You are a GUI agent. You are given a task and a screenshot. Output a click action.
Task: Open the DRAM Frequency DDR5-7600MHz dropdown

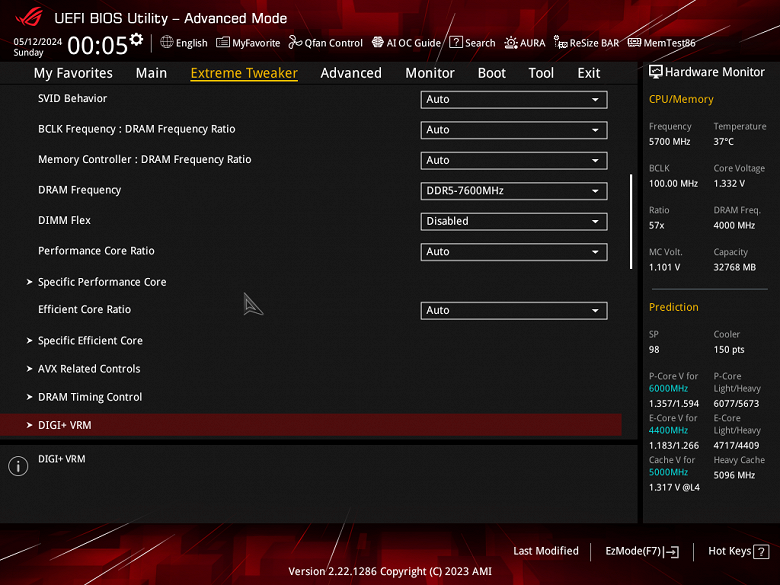513,191
